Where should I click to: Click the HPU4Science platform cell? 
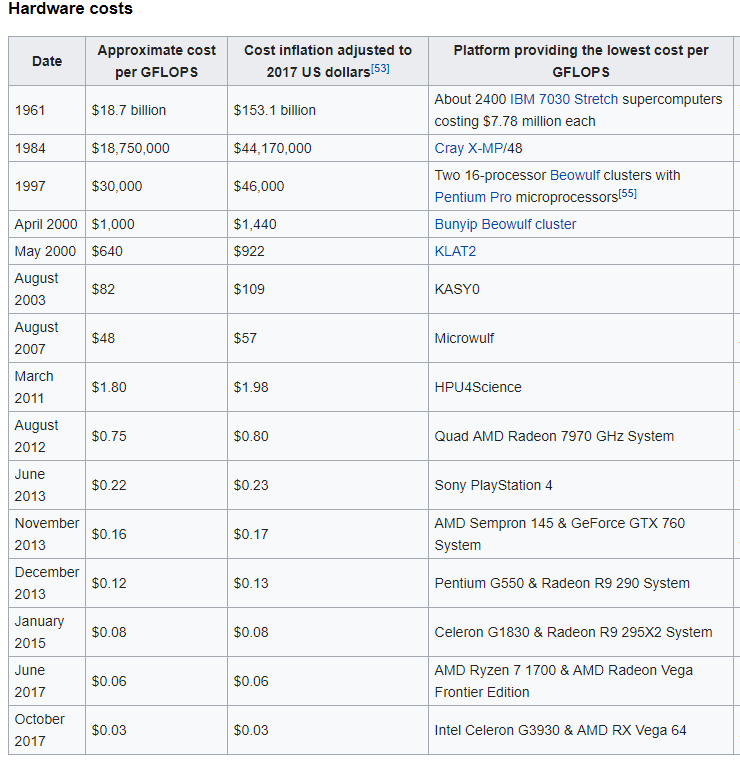click(x=580, y=387)
